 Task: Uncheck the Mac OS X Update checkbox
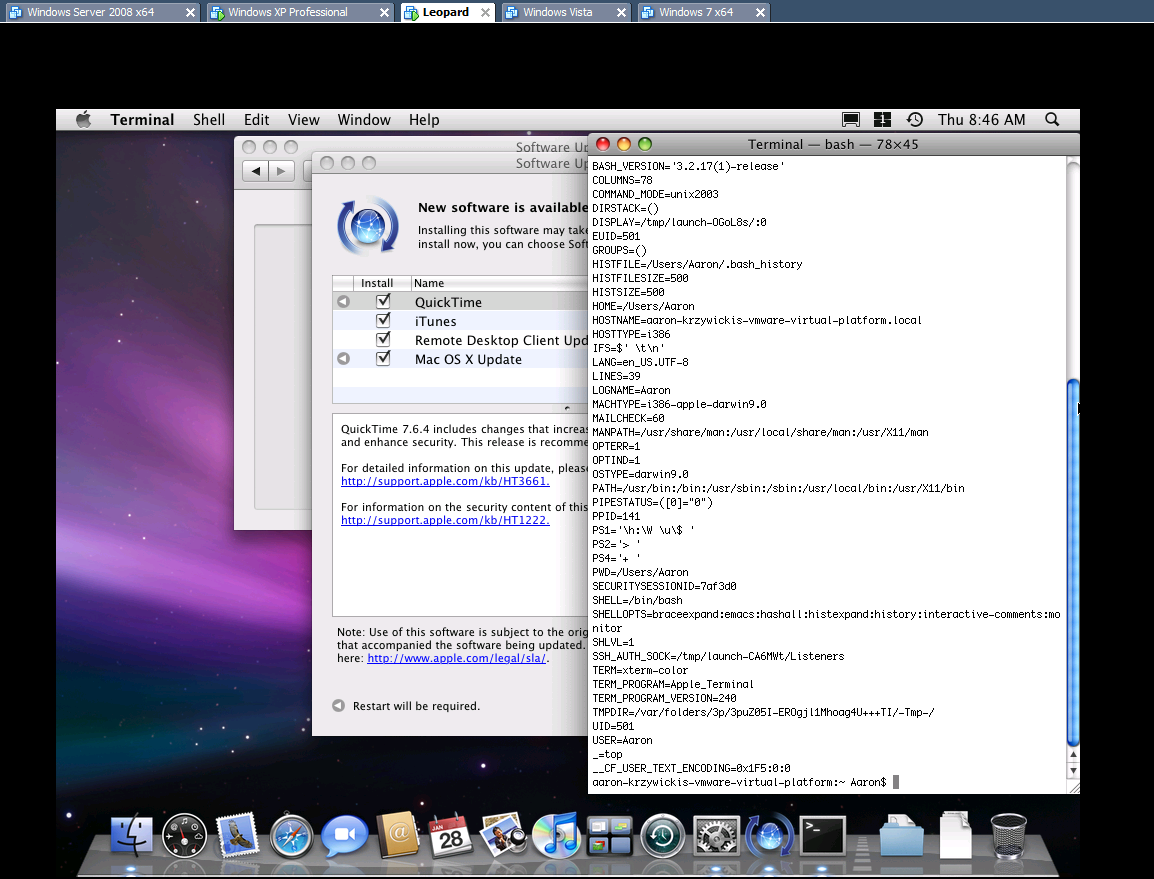point(383,359)
